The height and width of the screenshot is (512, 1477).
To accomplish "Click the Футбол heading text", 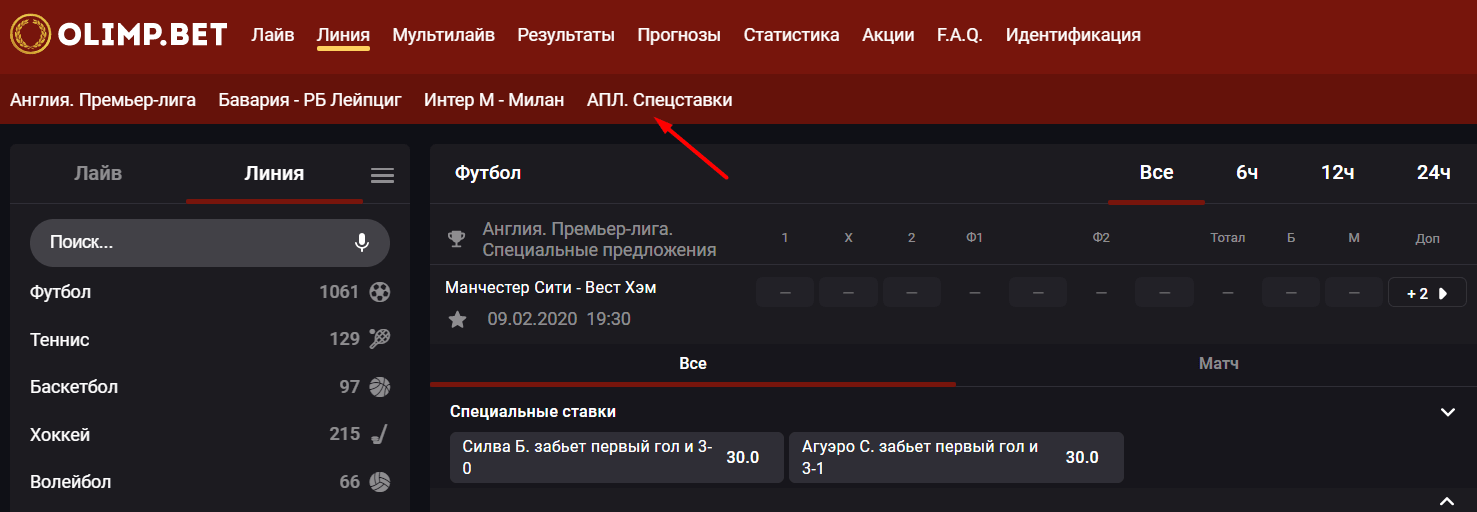I will (x=488, y=173).
